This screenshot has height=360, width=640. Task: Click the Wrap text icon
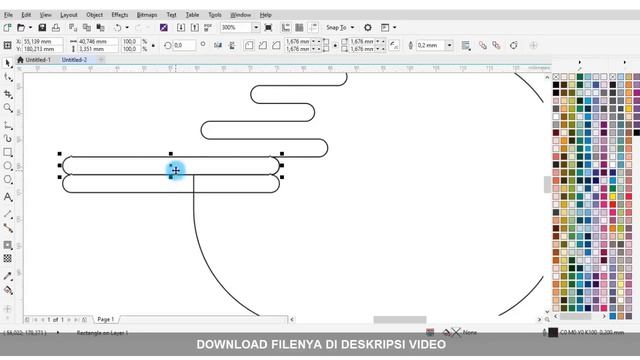[x=466, y=45]
